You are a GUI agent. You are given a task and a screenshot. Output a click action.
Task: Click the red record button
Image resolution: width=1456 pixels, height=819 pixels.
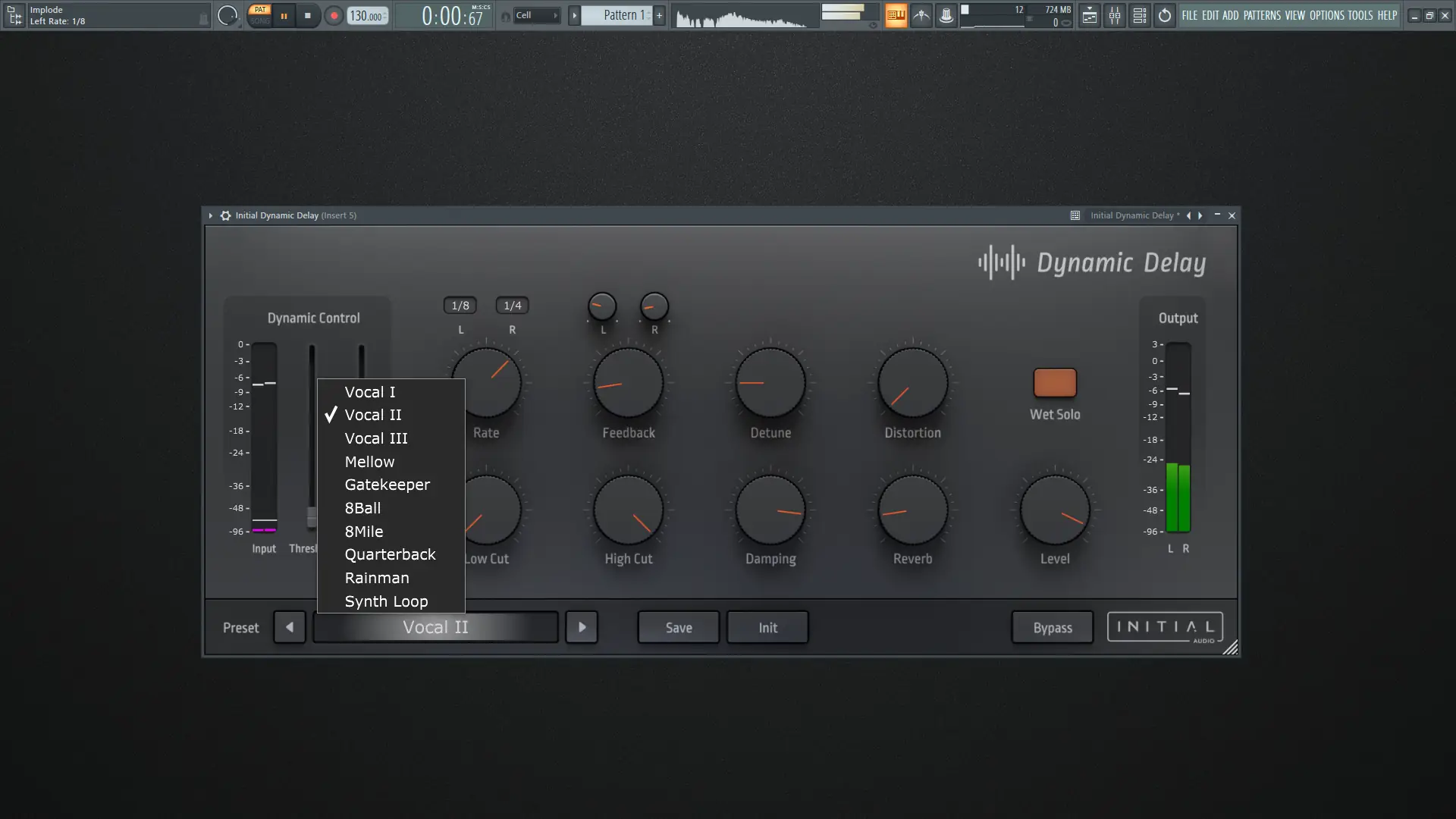[334, 15]
